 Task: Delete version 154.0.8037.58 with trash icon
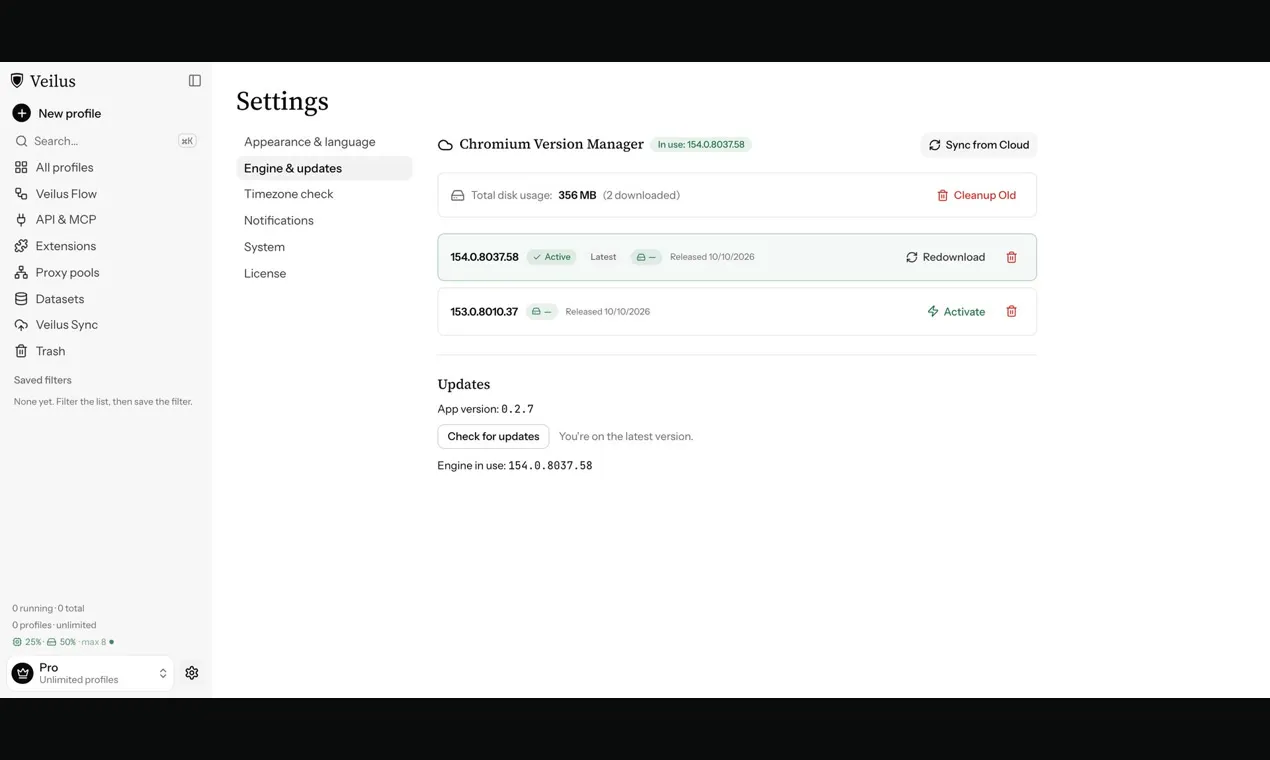pyautogui.click(x=1011, y=257)
